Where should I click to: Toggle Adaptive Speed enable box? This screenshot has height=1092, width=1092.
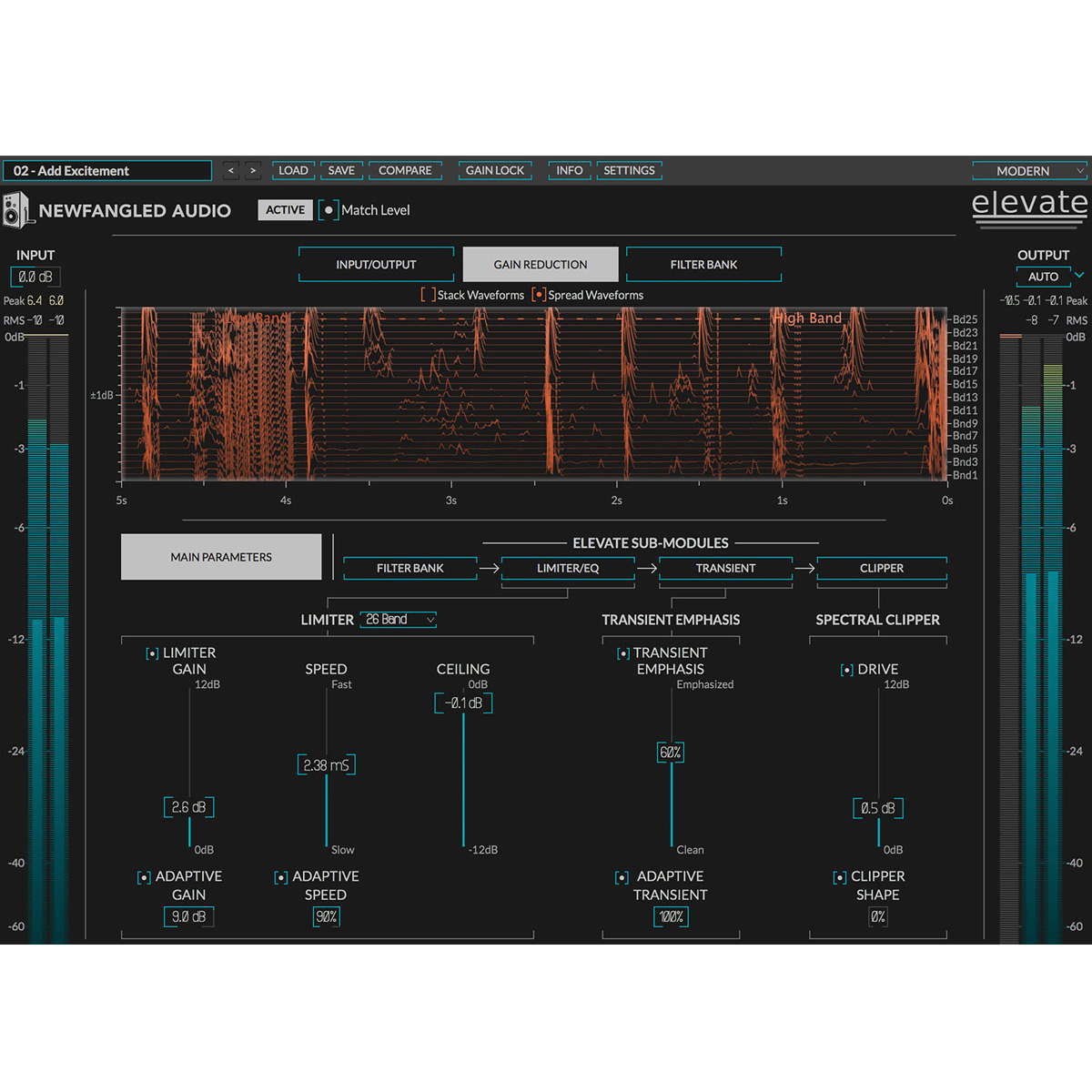click(281, 877)
